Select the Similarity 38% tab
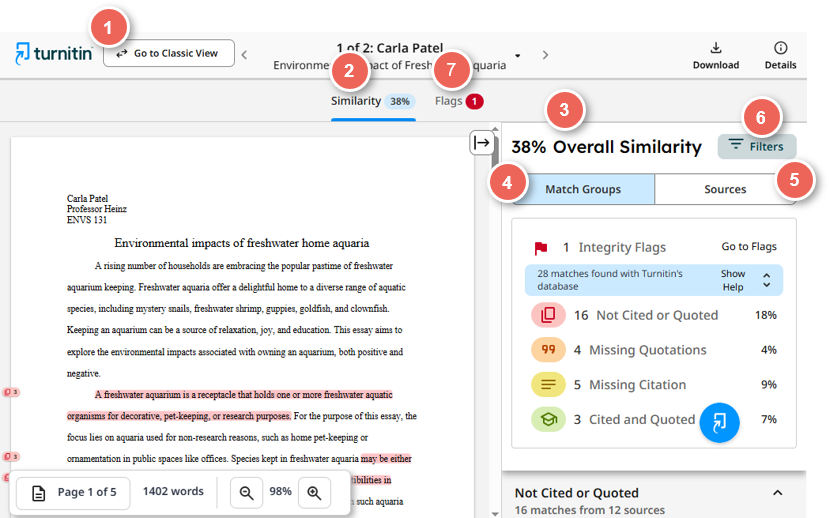The height and width of the screenshot is (518, 829). coord(373,101)
